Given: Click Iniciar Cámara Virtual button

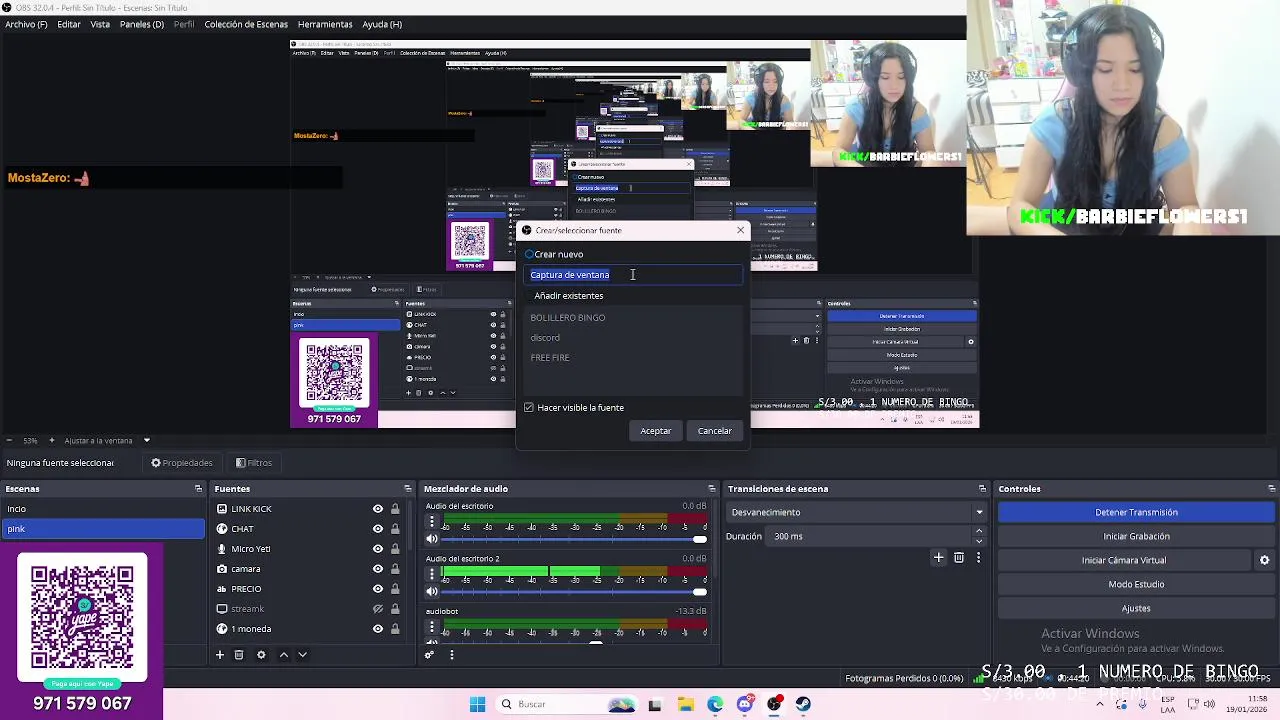Looking at the screenshot, I should (x=1124, y=560).
